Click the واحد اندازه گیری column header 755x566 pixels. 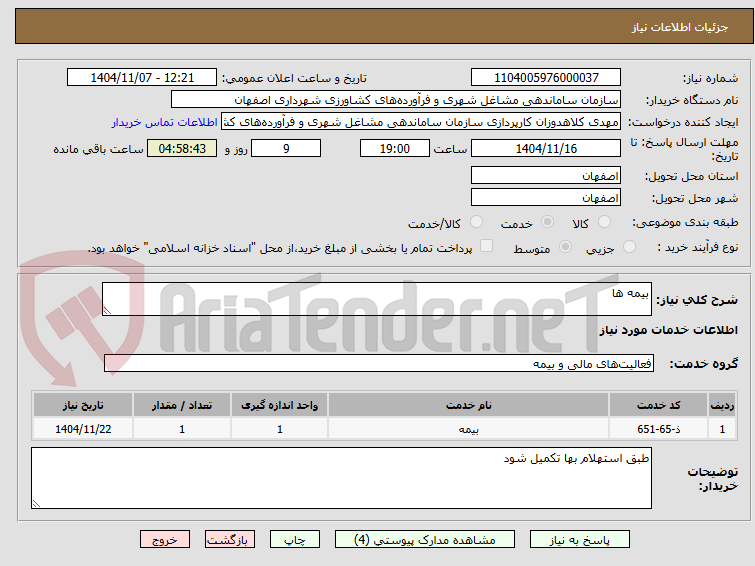click(x=279, y=405)
